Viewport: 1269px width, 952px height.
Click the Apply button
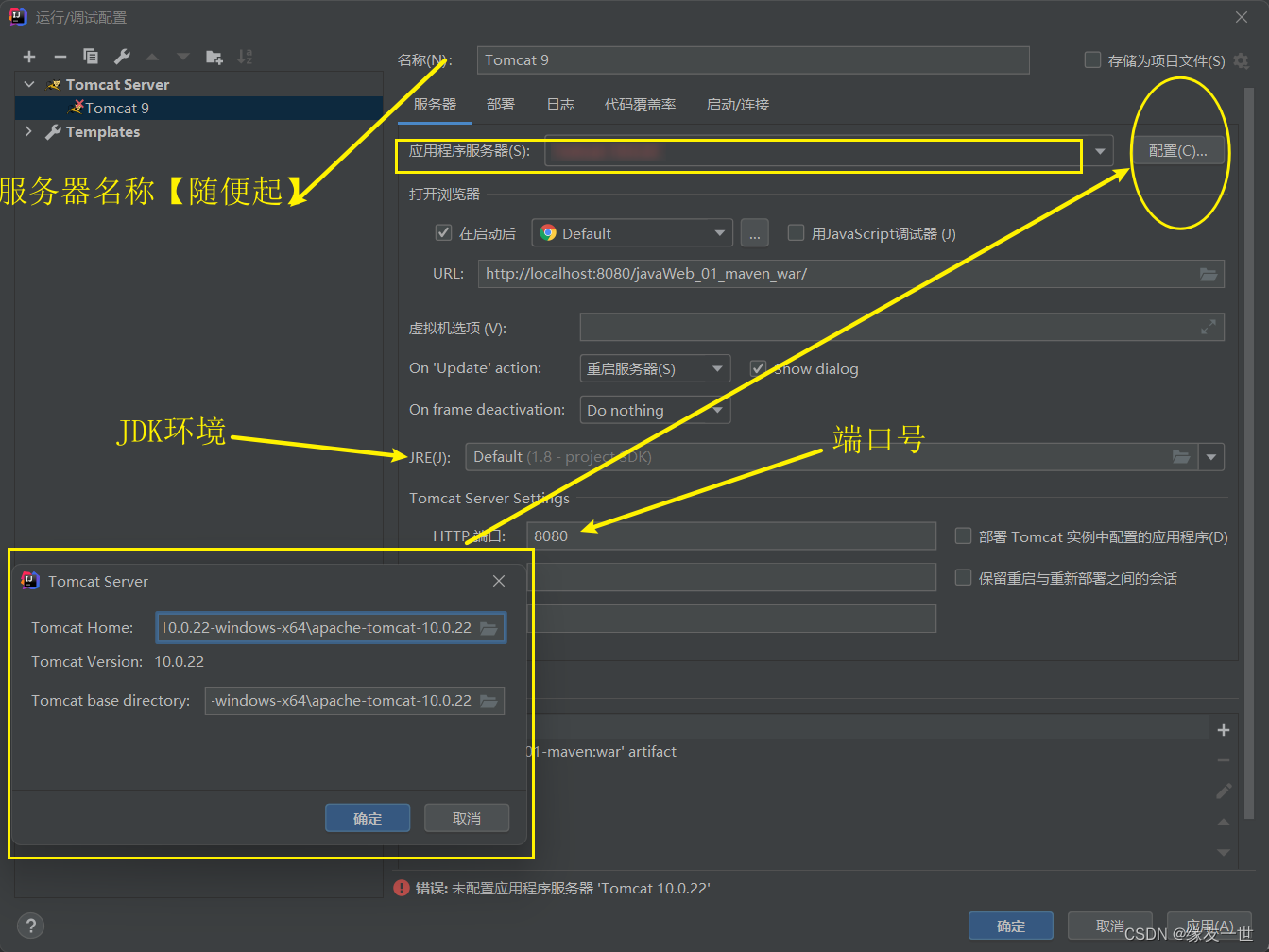click(1209, 926)
